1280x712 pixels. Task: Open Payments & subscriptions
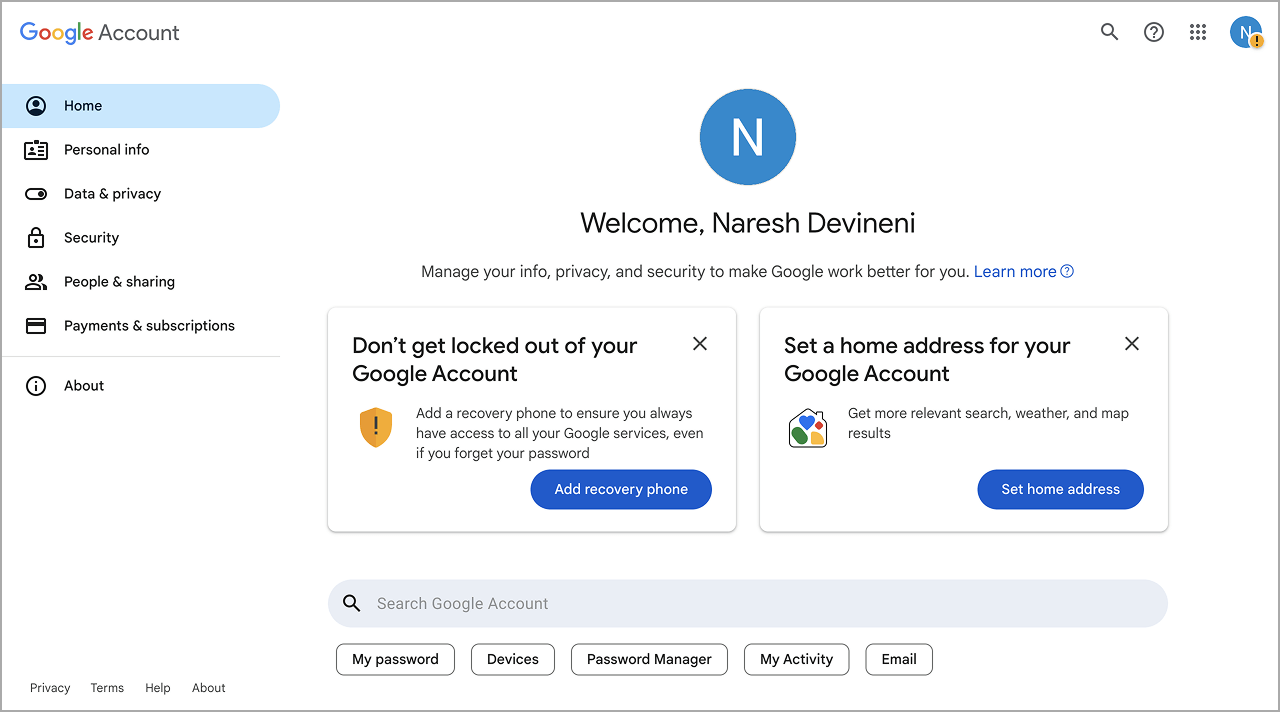click(141, 326)
